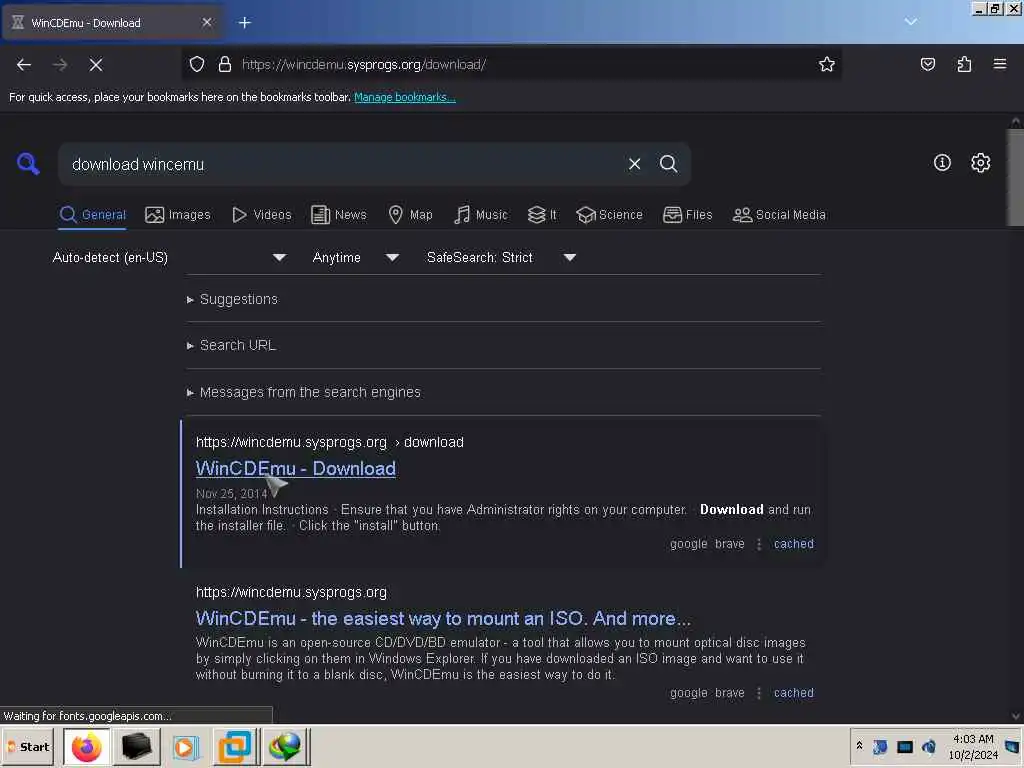Click the volume speaker tray icon
Viewport: 1024px width, 768px height.
[929, 746]
